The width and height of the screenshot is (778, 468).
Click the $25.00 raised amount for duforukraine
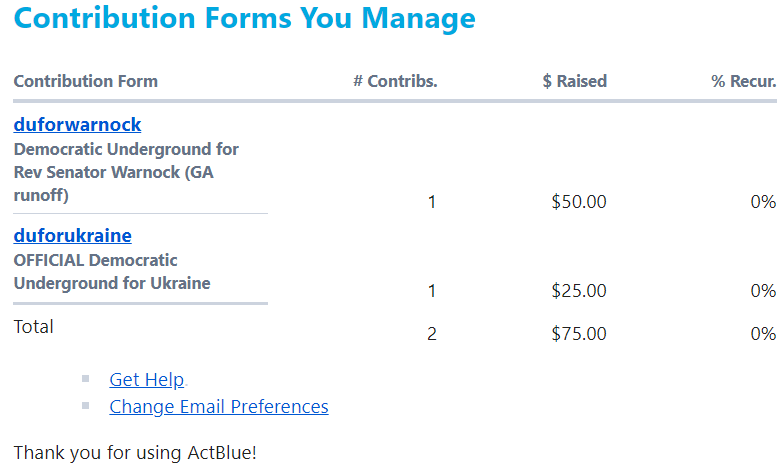[x=578, y=291]
